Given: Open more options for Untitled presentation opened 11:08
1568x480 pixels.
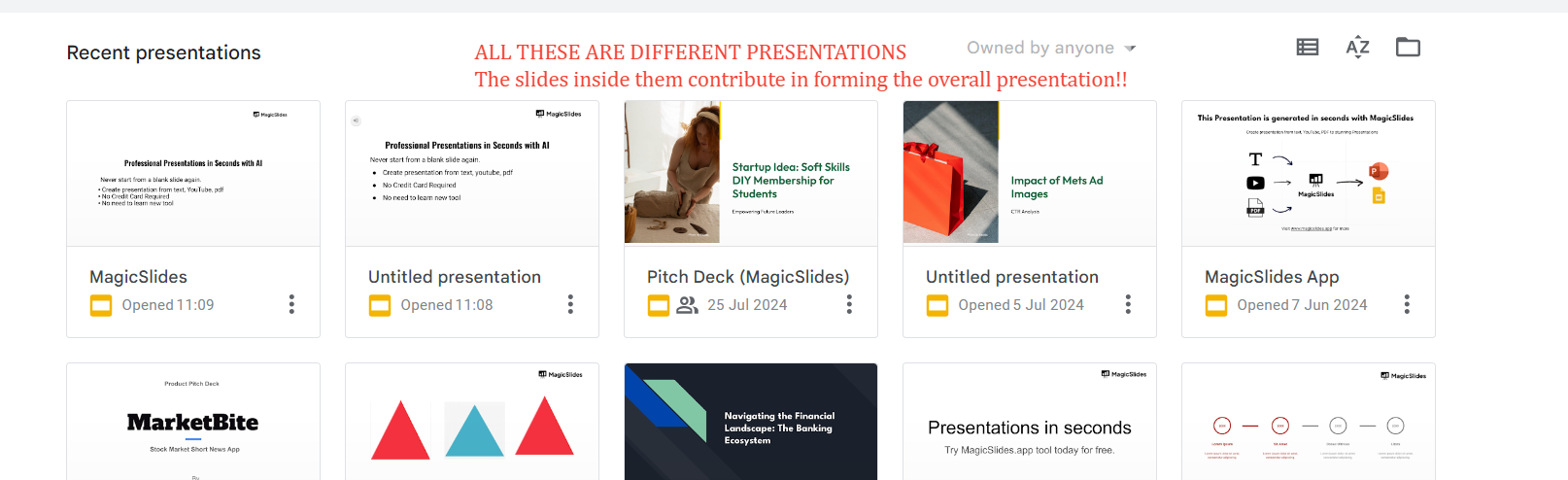Looking at the screenshot, I should pos(570,304).
